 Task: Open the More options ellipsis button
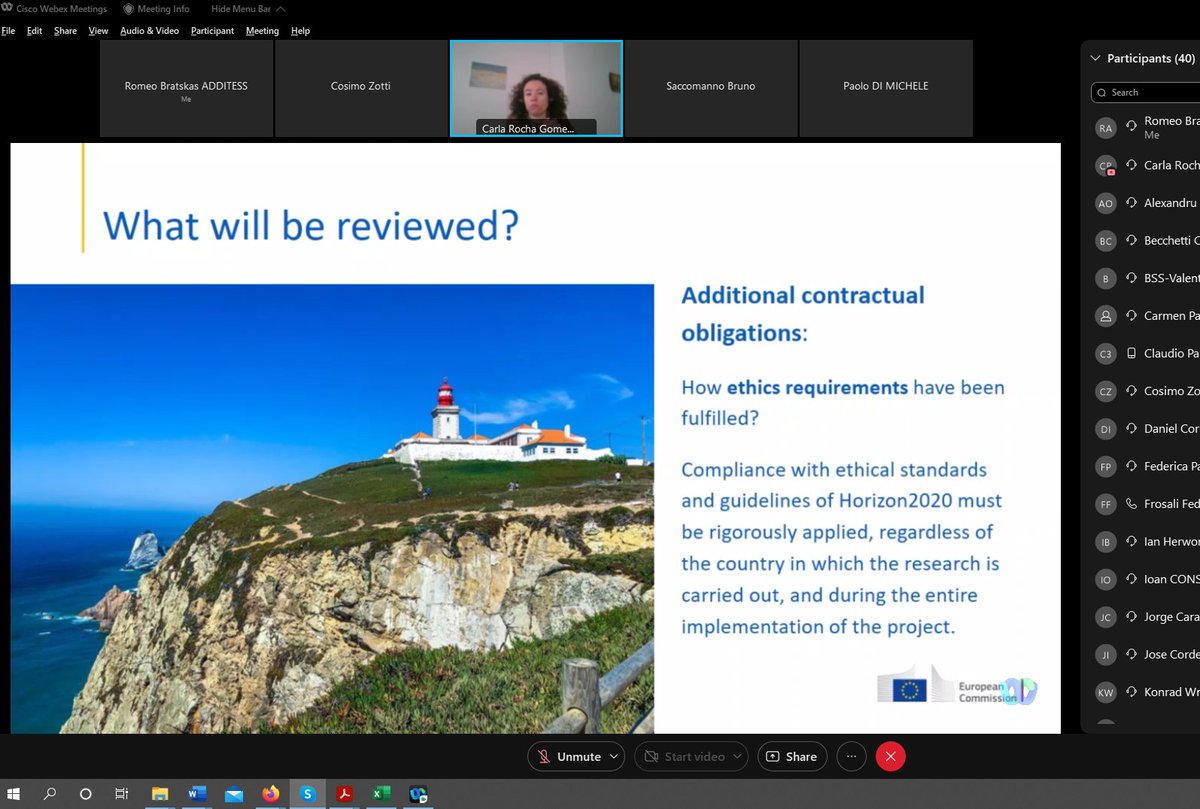(852, 757)
